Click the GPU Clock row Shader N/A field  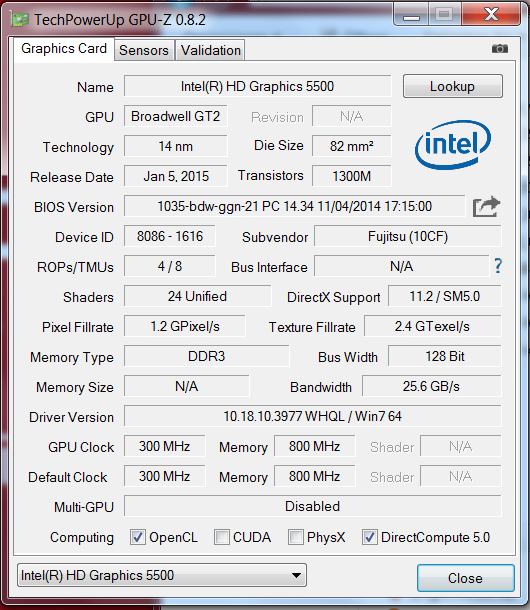[461, 446]
